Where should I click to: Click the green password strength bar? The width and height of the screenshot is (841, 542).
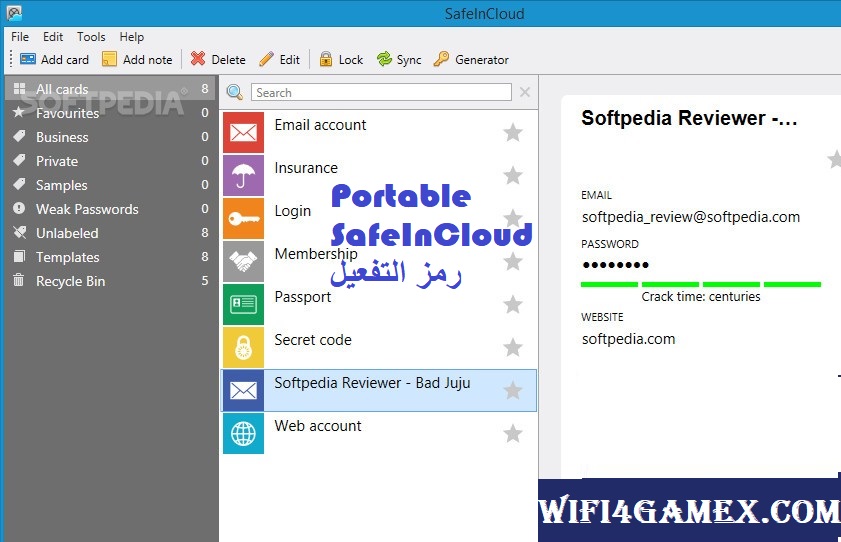[700, 284]
